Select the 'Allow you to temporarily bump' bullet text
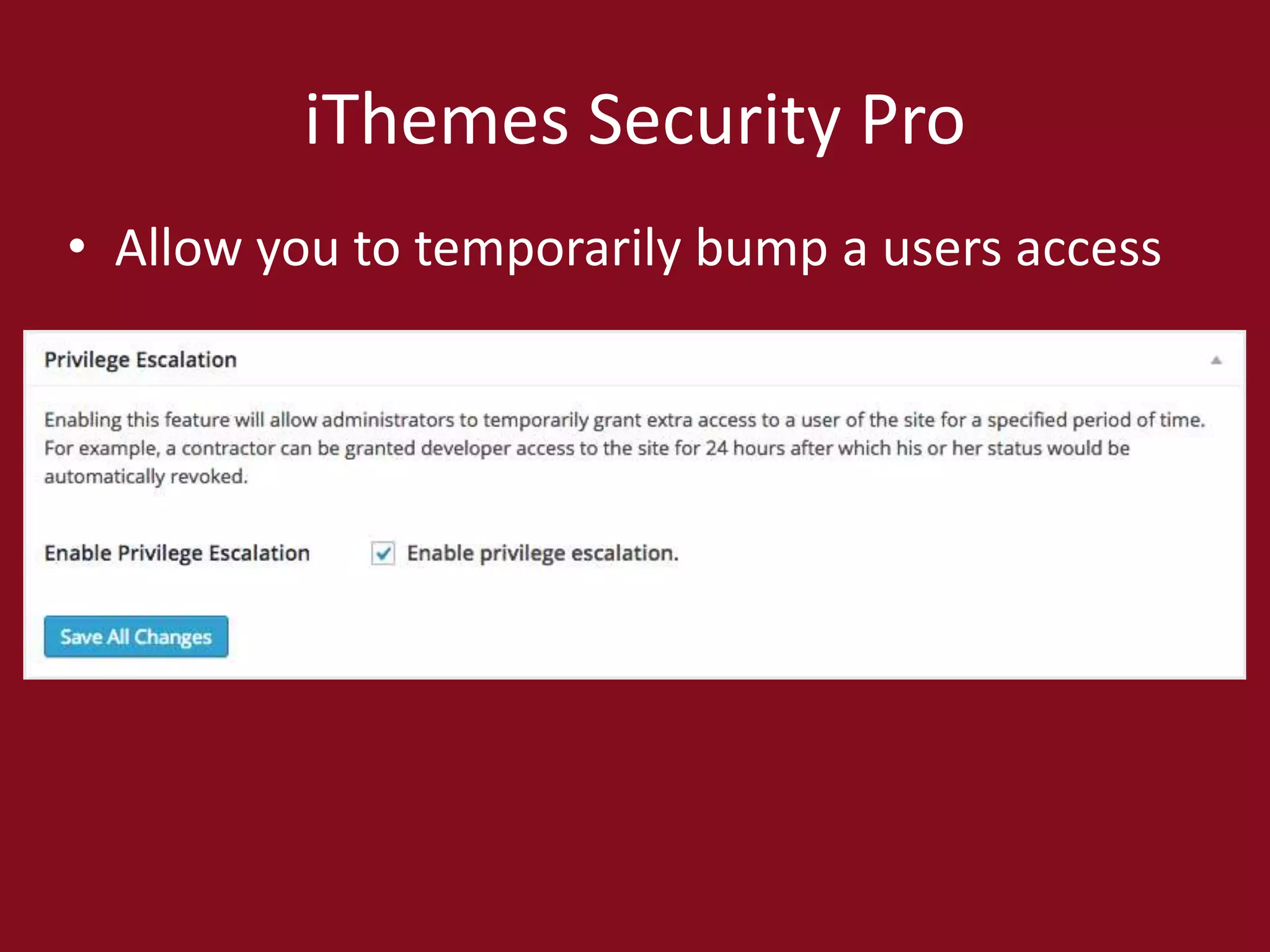 pyautogui.click(x=639, y=248)
